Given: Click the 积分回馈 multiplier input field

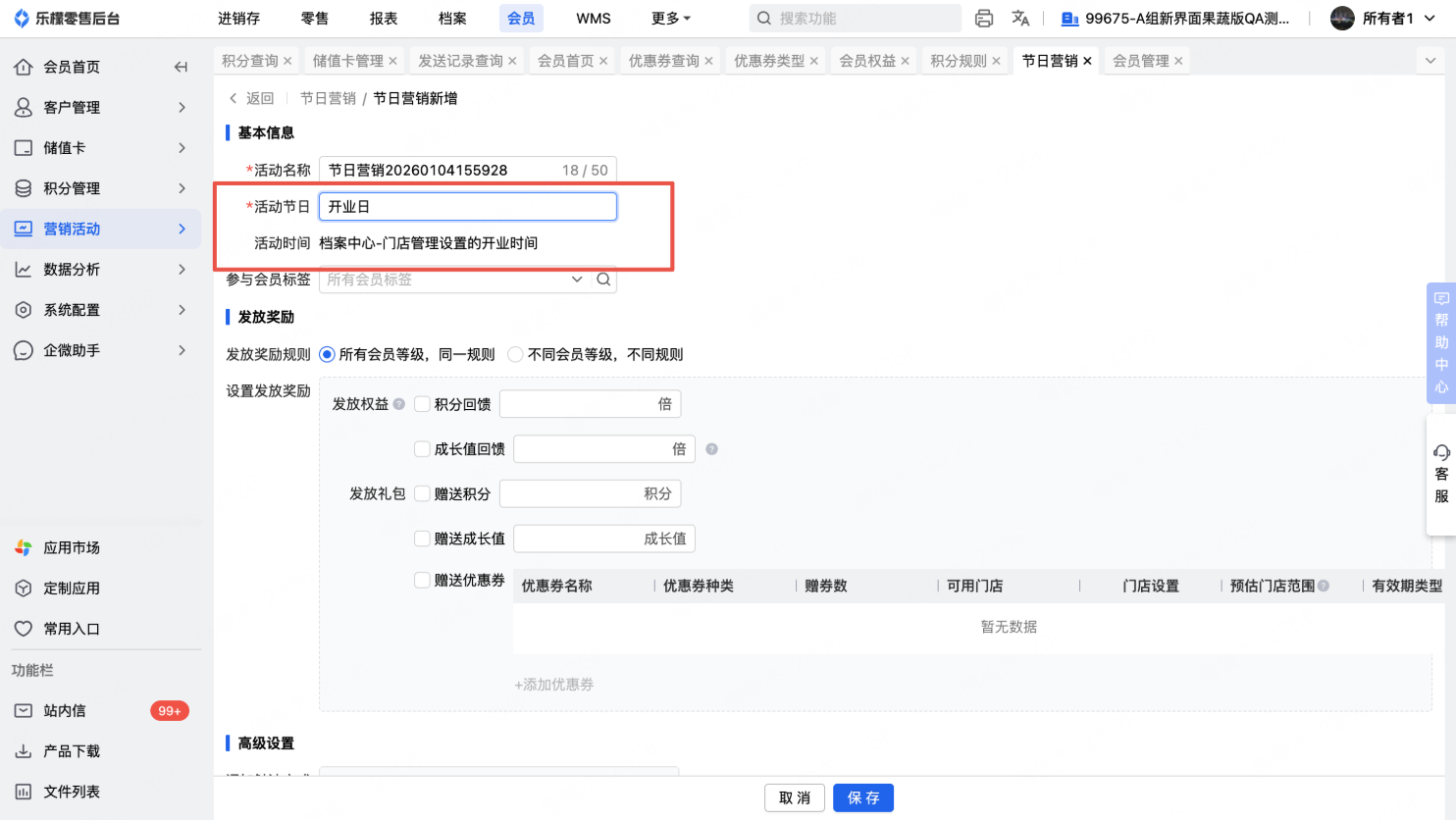Looking at the screenshot, I should [x=591, y=404].
